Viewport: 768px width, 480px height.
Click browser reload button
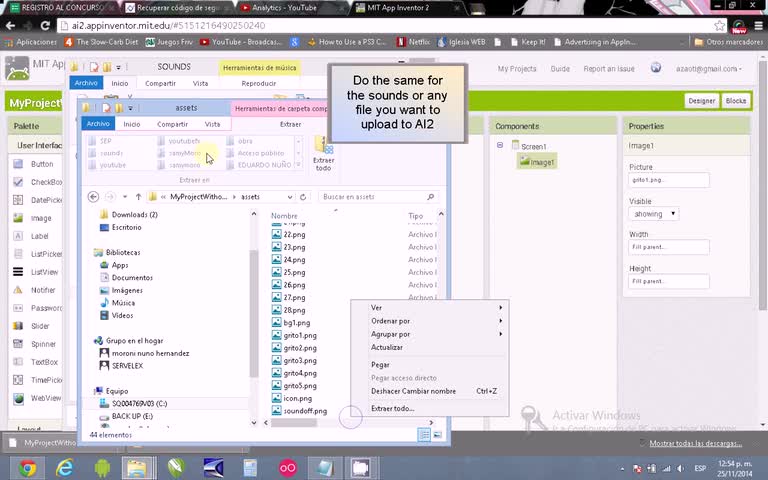pos(45,25)
